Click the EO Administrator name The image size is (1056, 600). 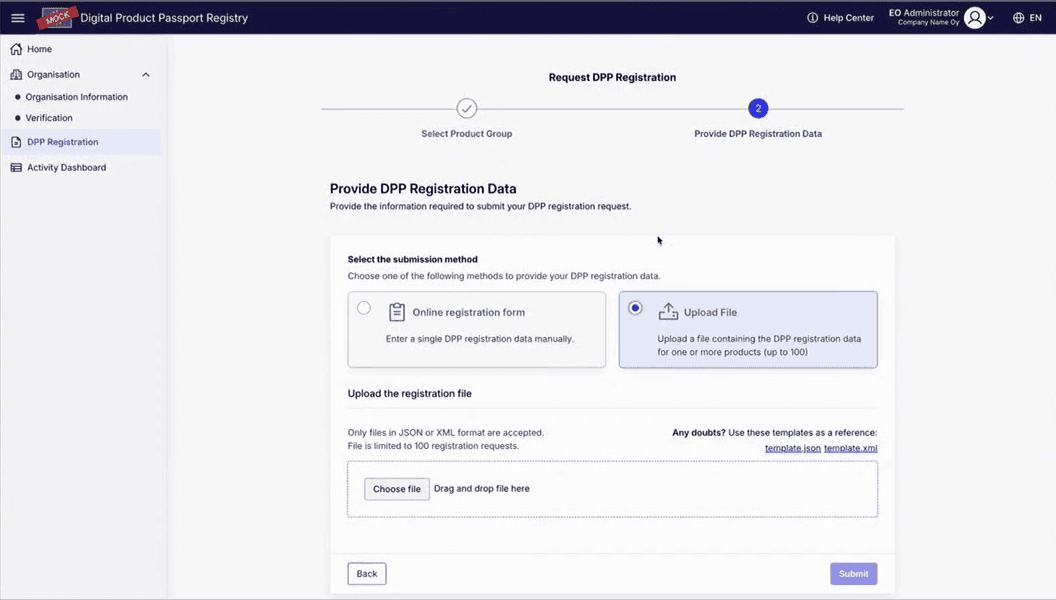[x=924, y=13]
